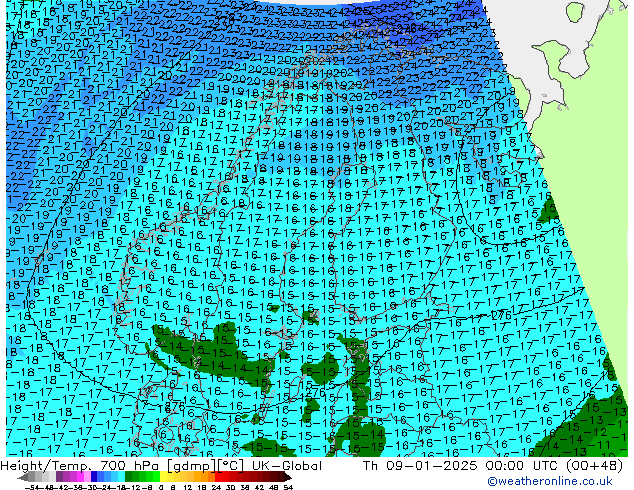Click the right arrow end of color scale
The height and width of the screenshot is (490, 634).
point(287,477)
